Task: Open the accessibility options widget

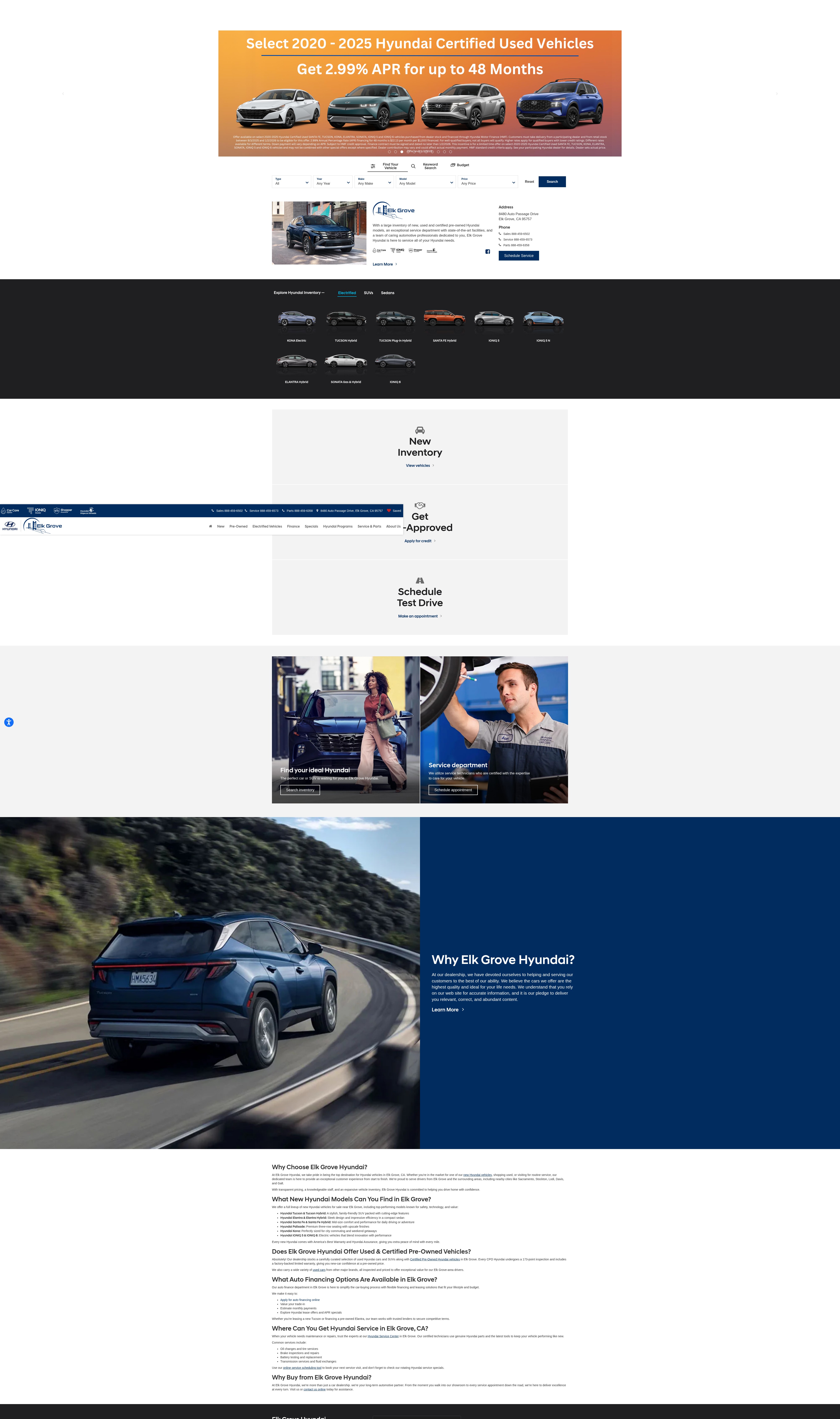Action: pyautogui.click(x=8, y=722)
